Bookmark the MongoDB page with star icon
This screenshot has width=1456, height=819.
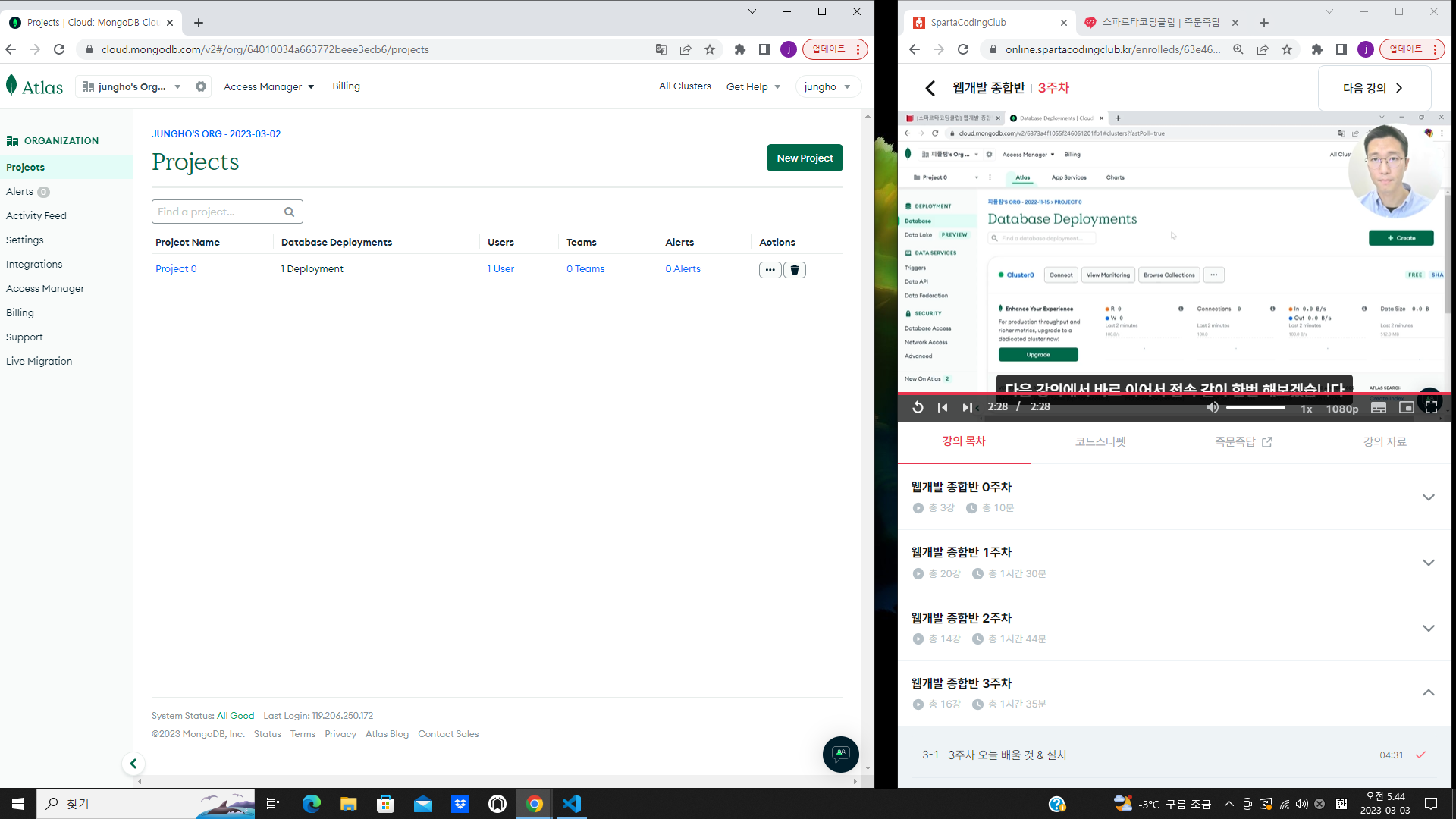(x=710, y=49)
